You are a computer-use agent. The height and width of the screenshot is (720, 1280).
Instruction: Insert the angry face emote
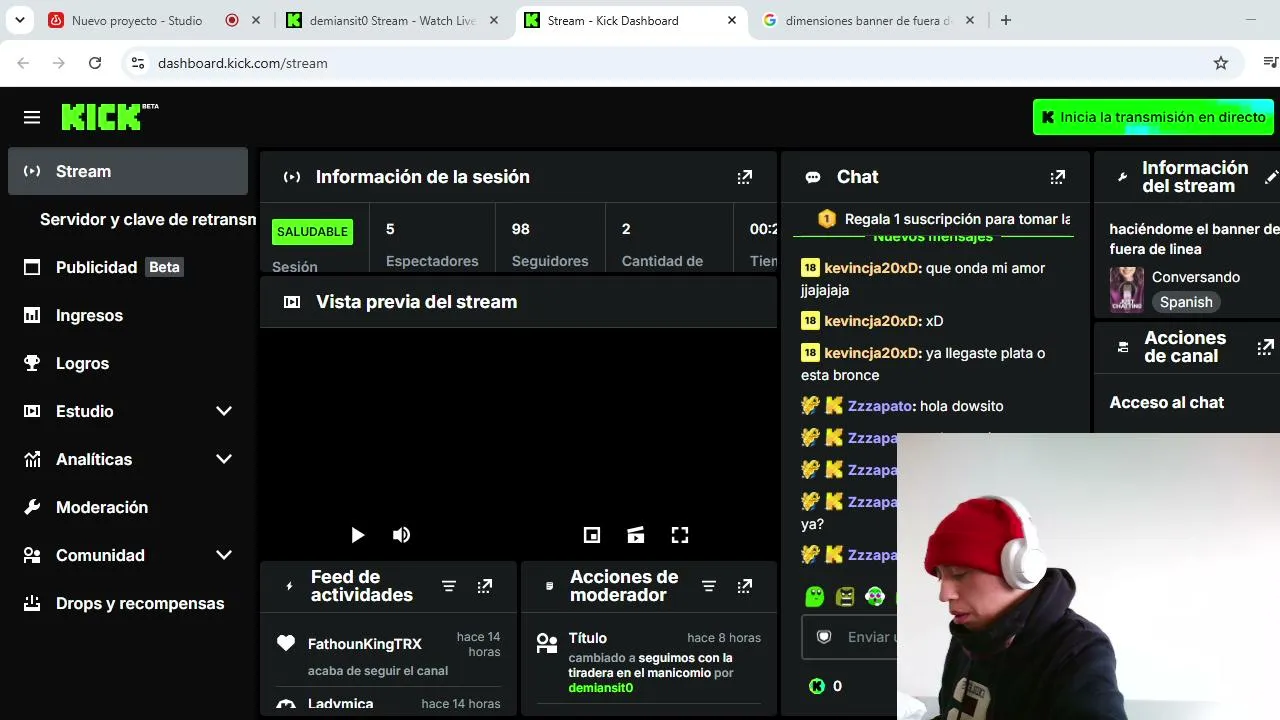click(845, 597)
